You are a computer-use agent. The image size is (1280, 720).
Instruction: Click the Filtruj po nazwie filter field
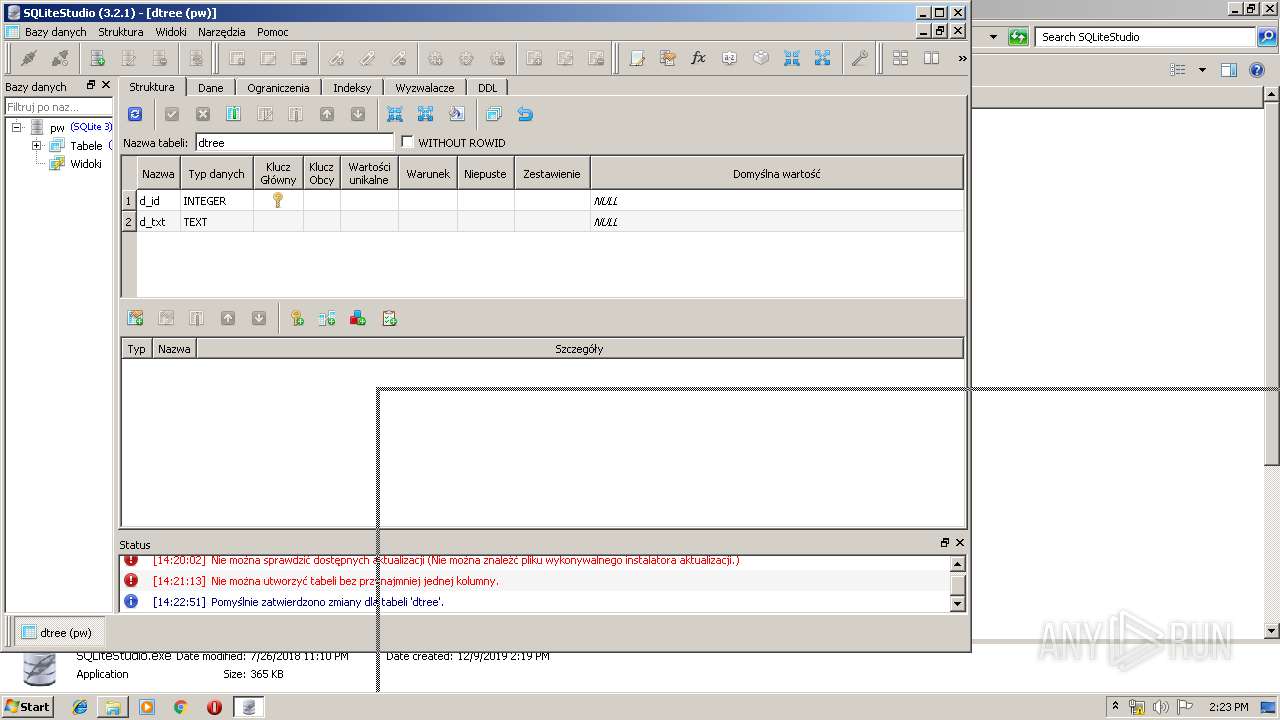click(59, 107)
